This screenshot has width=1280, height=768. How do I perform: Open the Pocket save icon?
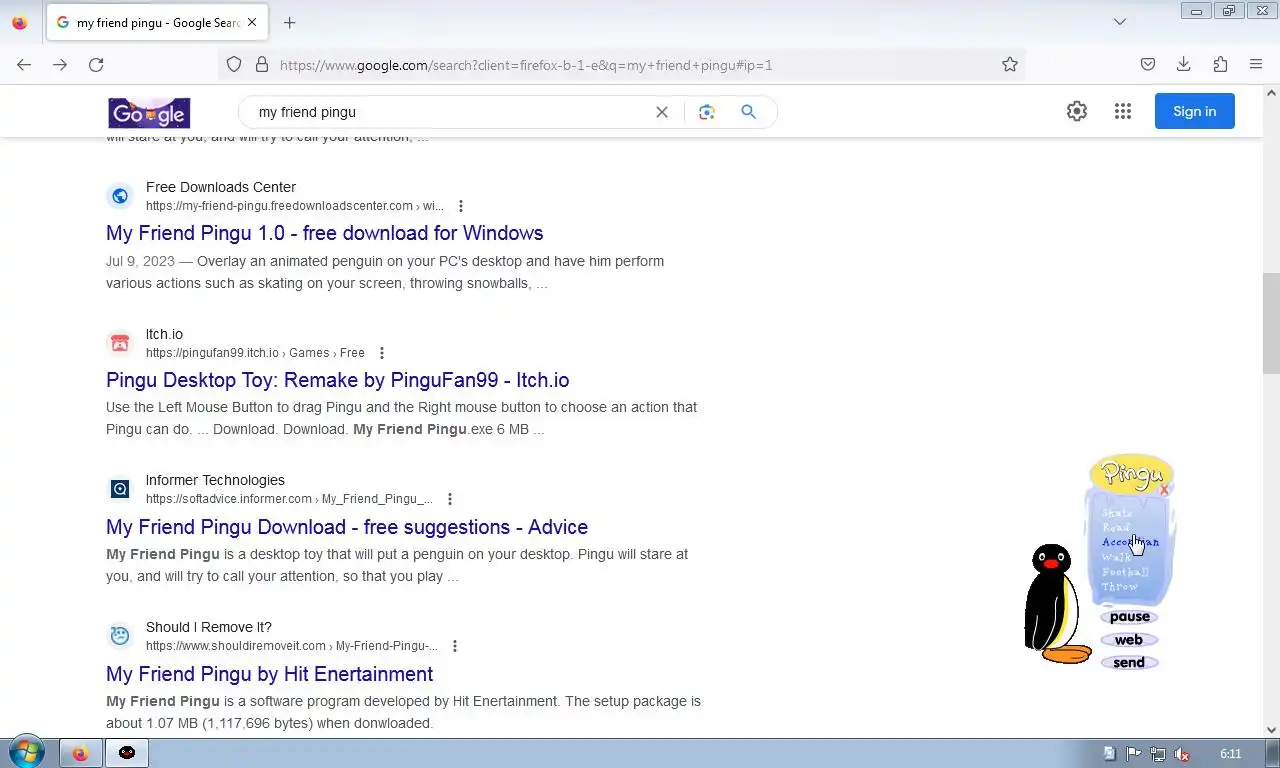click(x=1148, y=65)
